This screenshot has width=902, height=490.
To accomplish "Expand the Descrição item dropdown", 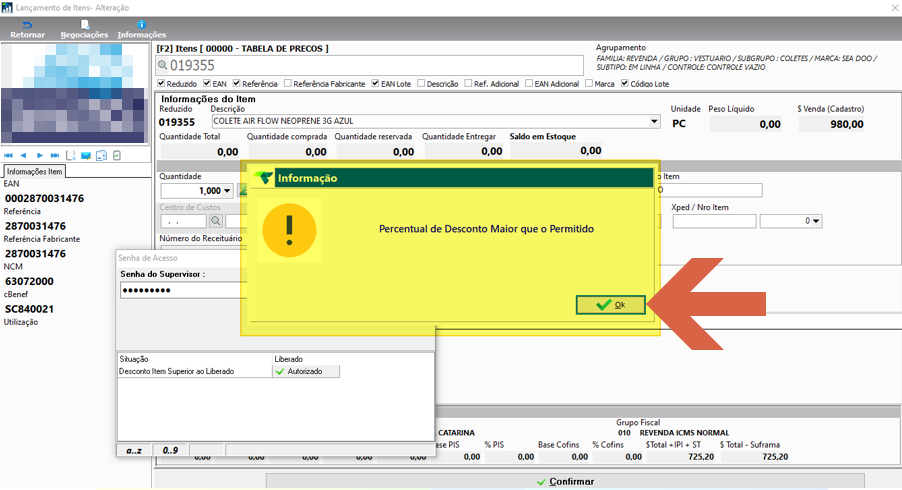I will (654, 121).
